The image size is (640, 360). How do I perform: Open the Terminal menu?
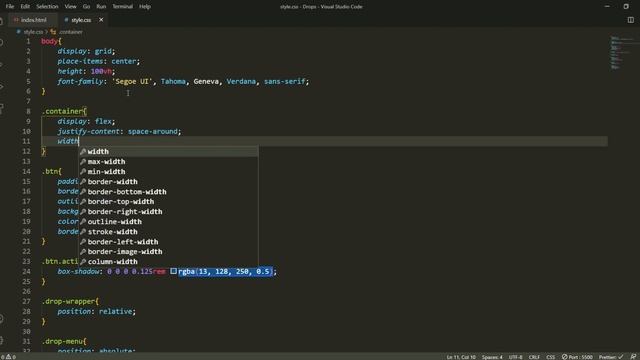pyautogui.click(x=122, y=7)
